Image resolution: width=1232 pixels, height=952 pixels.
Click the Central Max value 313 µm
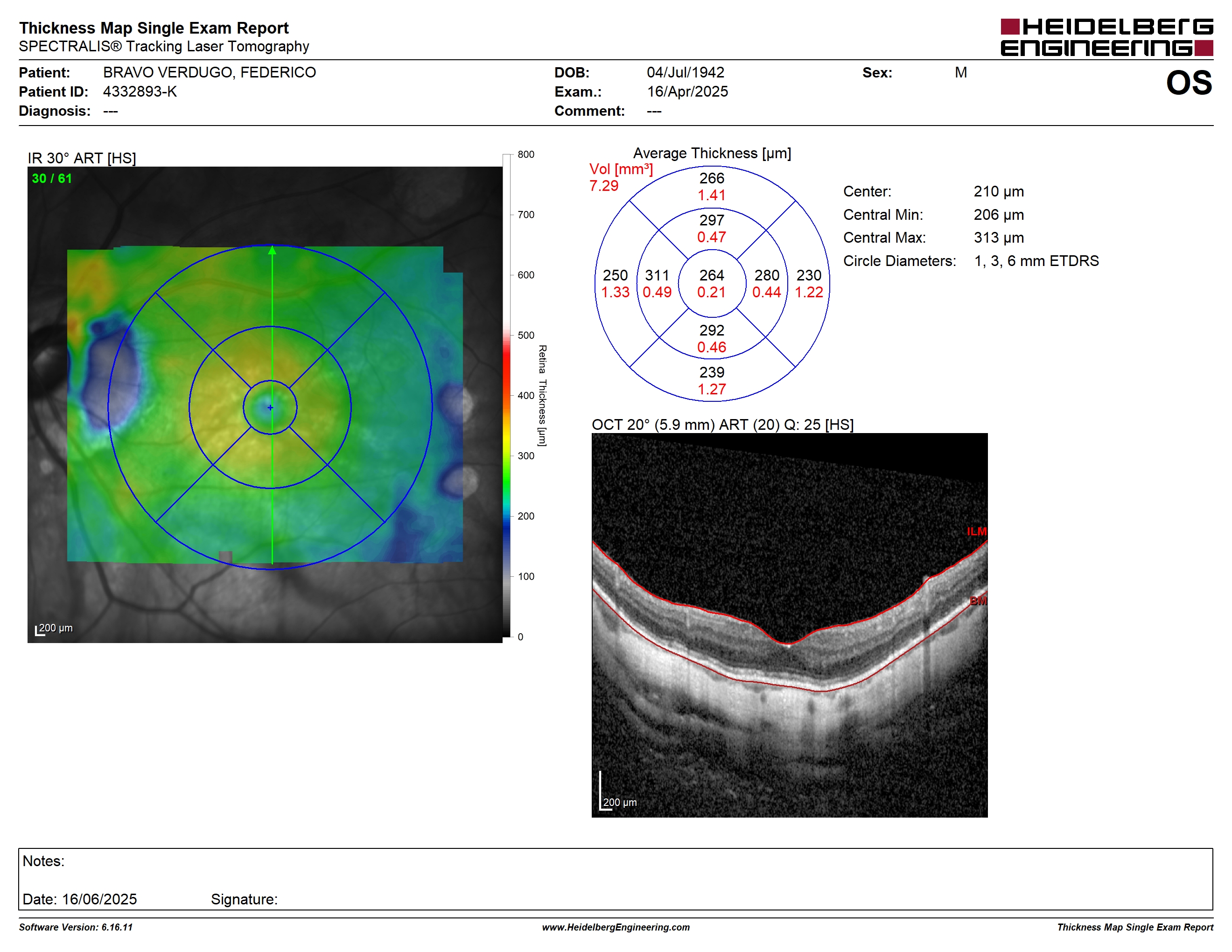(x=999, y=238)
